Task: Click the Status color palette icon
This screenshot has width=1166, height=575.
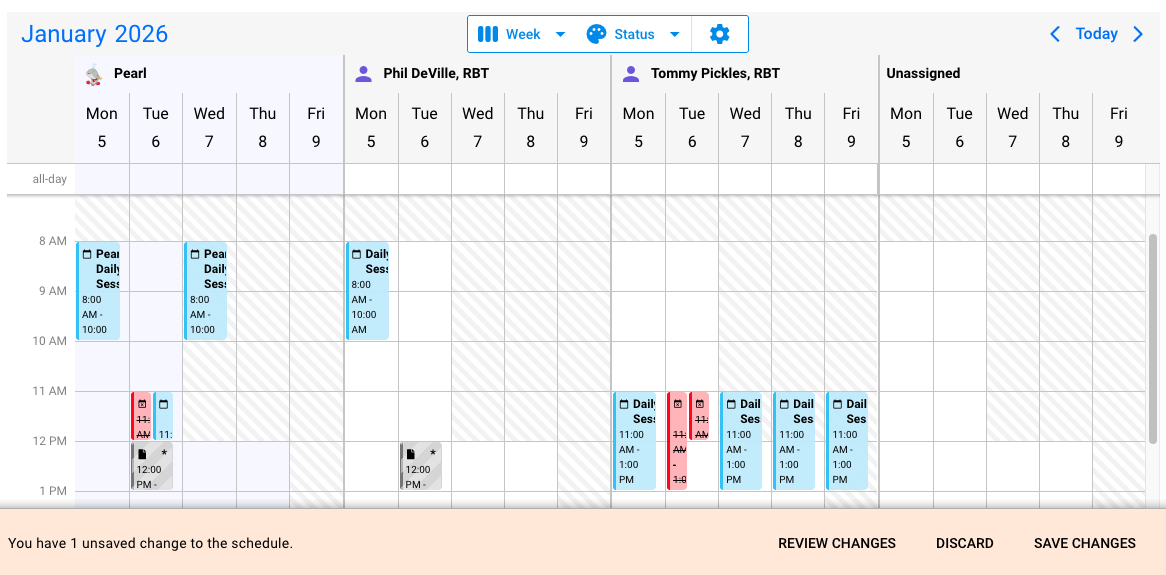Action: point(596,34)
